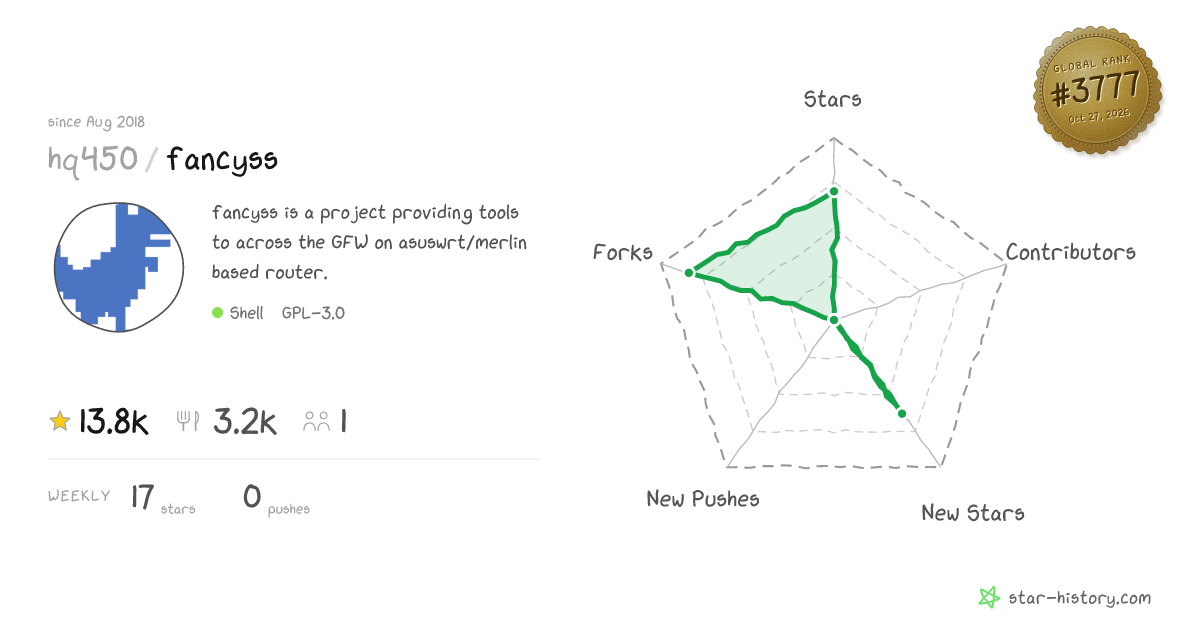This screenshot has width=1200, height=630.
Task: Click the green Forks data point on radar
Action: [689, 272]
